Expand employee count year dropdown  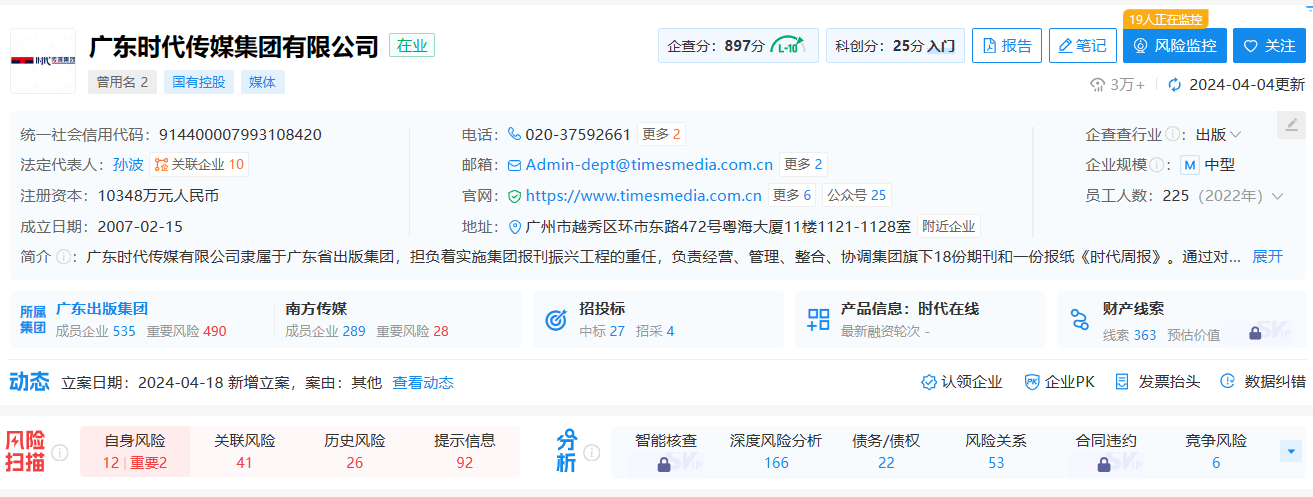(x=1277, y=196)
